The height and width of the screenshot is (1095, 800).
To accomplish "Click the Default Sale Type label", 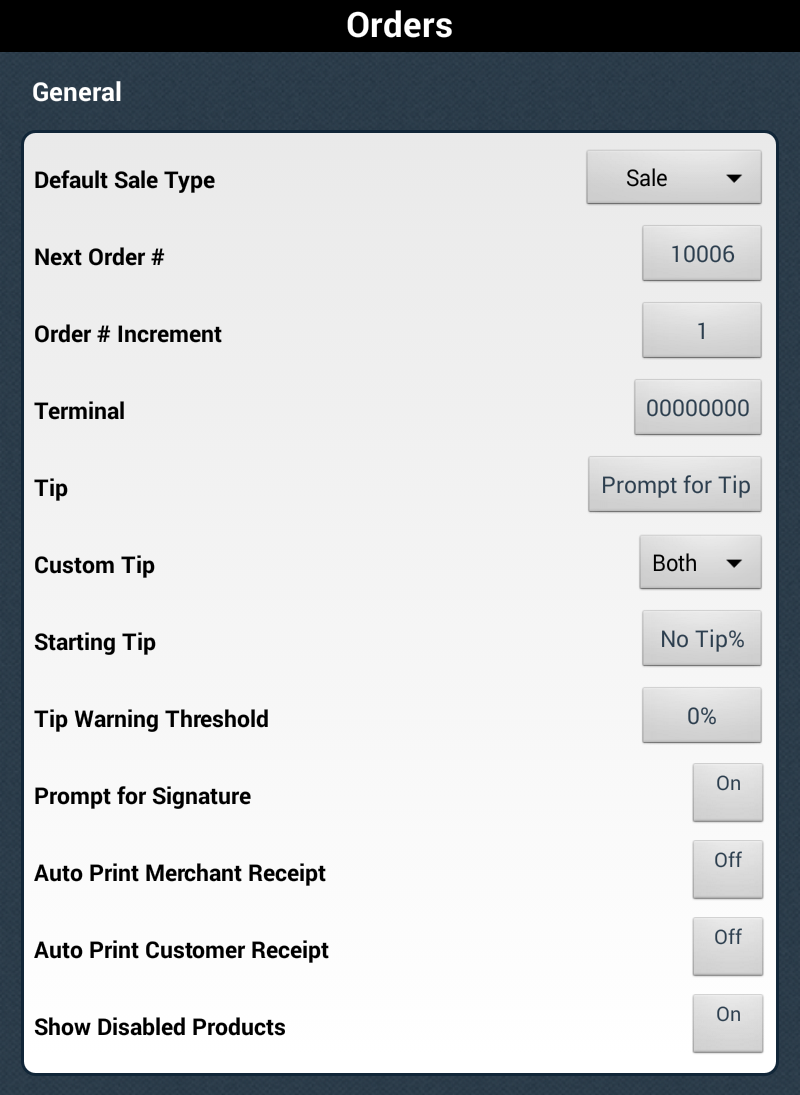I will (125, 181).
